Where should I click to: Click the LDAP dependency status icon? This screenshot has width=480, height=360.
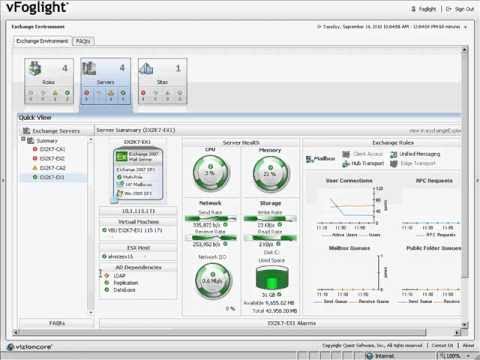(x=107, y=275)
